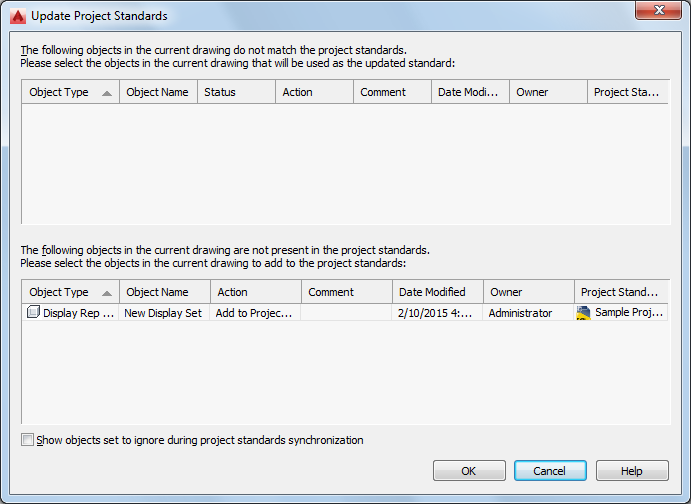Image resolution: width=691 pixels, height=504 pixels.
Task: Click the lower Date Modified column header
Action: pos(437,292)
